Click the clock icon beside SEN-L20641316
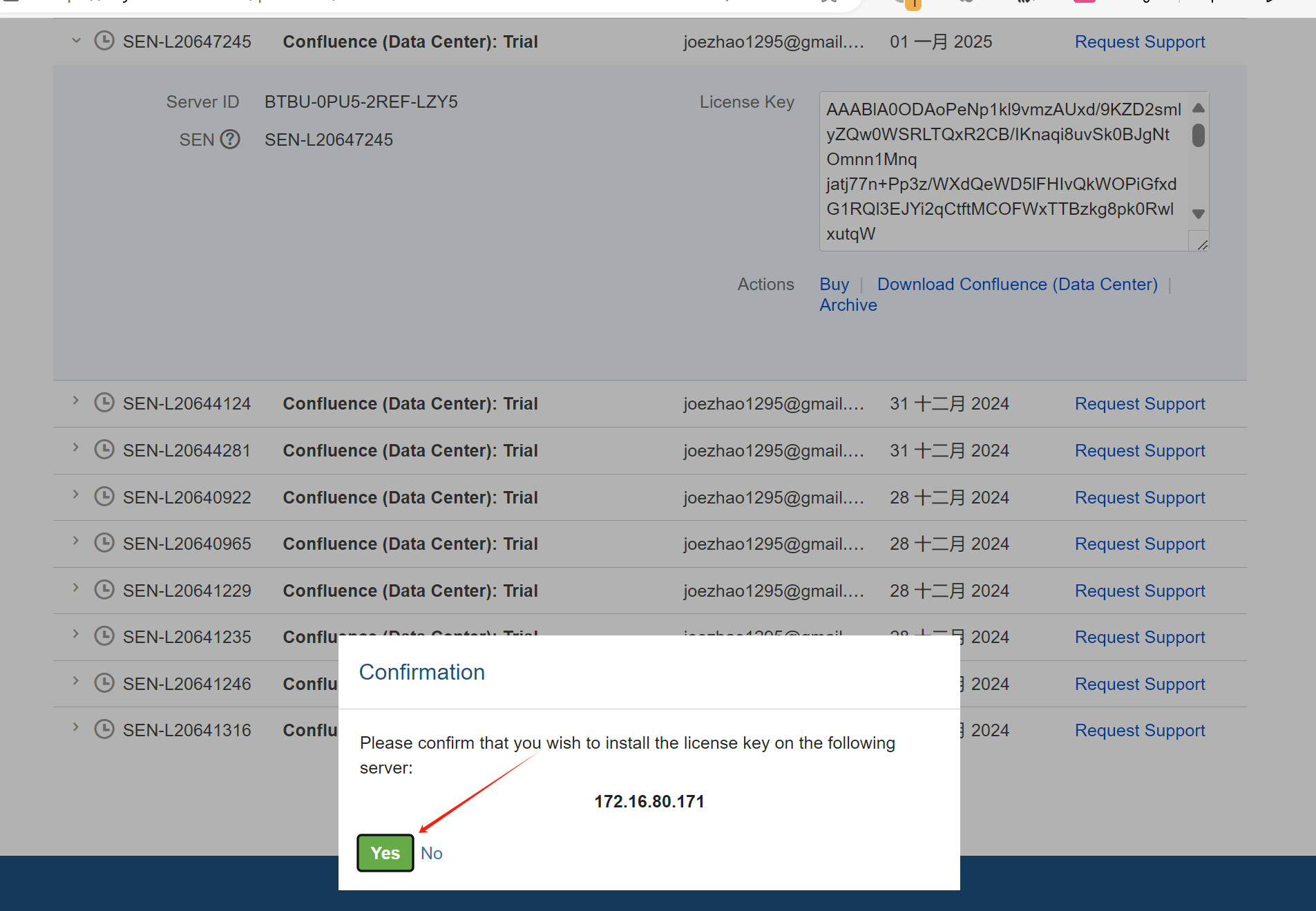1316x911 pixels. [x=104, y=729]
